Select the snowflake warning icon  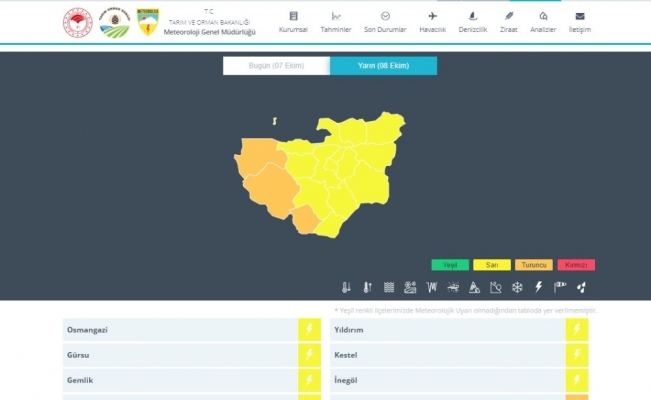coord(517,288)
